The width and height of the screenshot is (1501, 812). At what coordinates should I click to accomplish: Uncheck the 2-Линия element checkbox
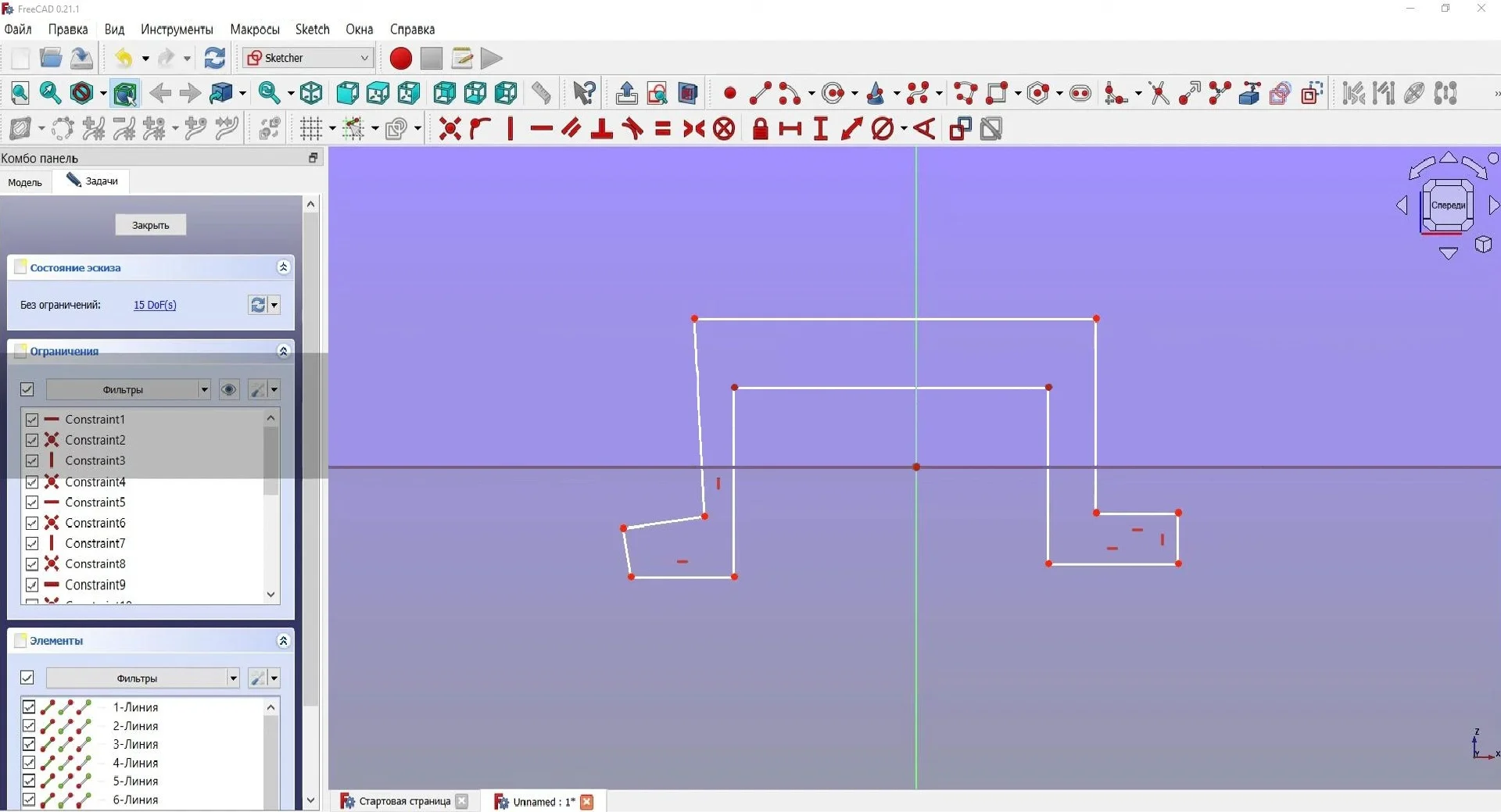tap(29, 726)
